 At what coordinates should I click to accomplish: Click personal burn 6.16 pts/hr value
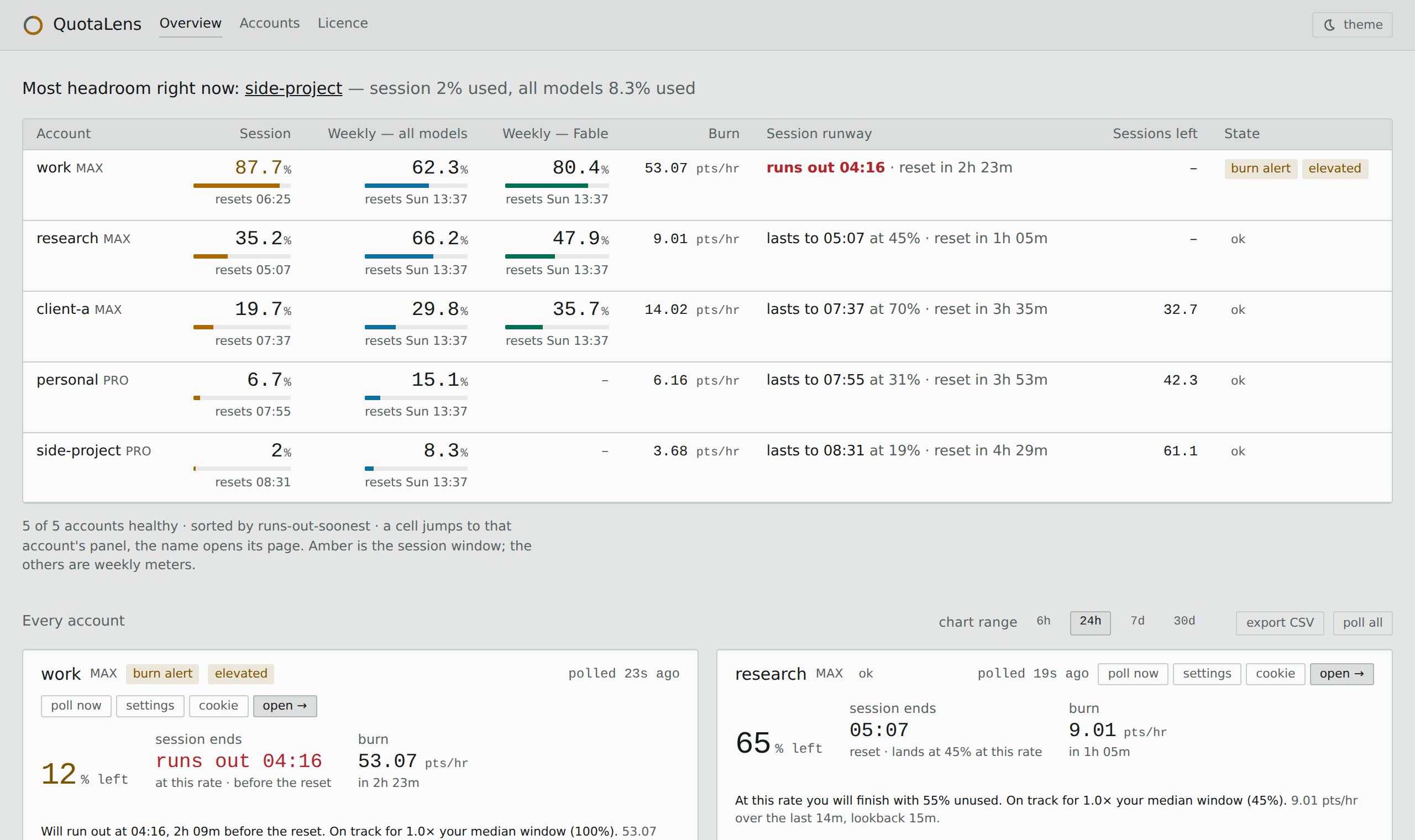click(x=695, y=380)
